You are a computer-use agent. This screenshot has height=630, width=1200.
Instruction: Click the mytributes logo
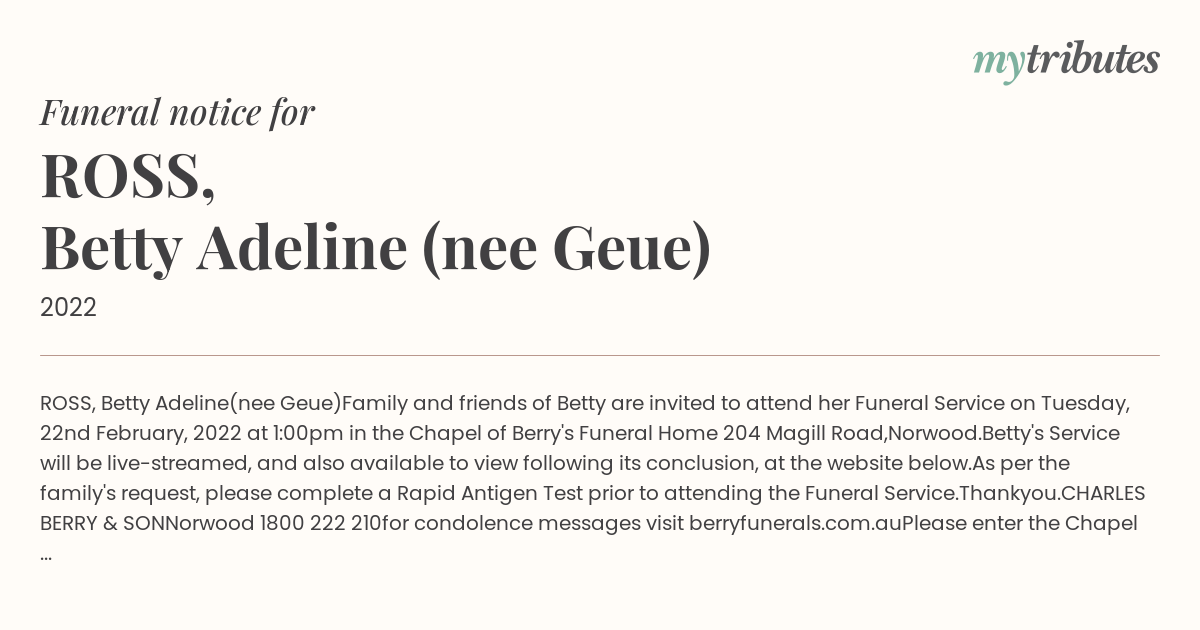pyautogui.click(x=1066, y=61)
